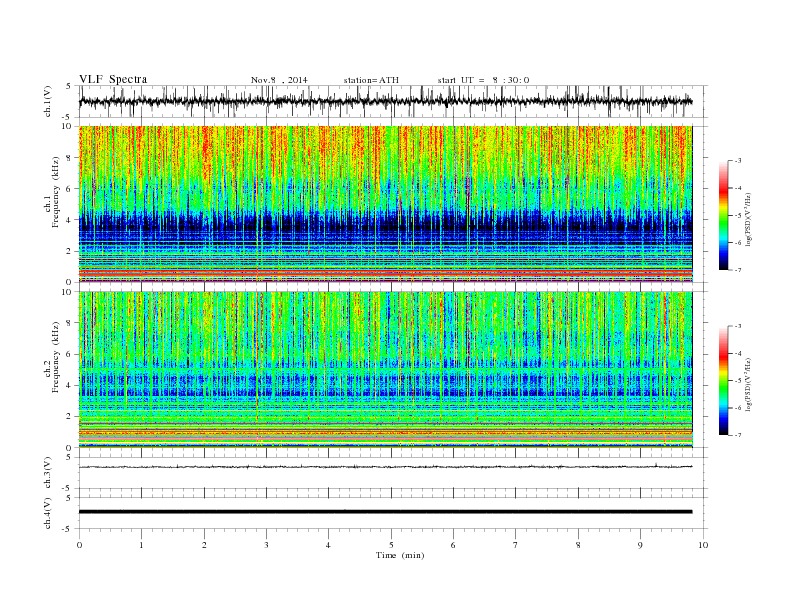Click the thick ch.4 voltage trace
The height and width of the screenshot is (612, 792).
tap(386, 512)
